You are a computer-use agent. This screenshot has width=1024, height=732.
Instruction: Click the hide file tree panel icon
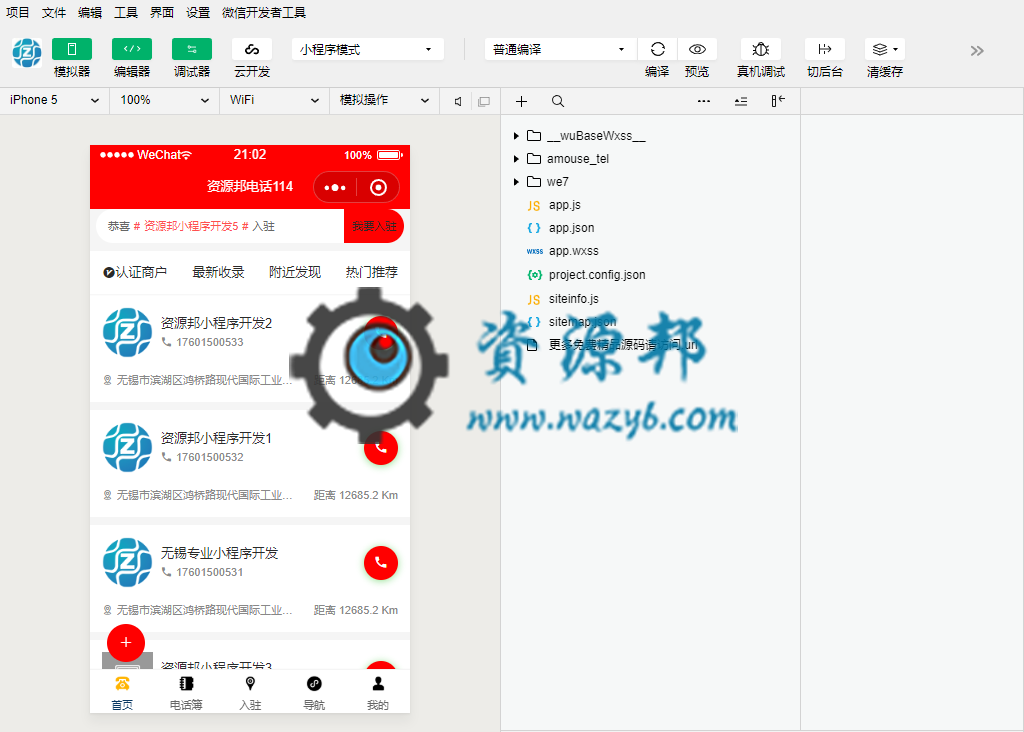[777, 101]
